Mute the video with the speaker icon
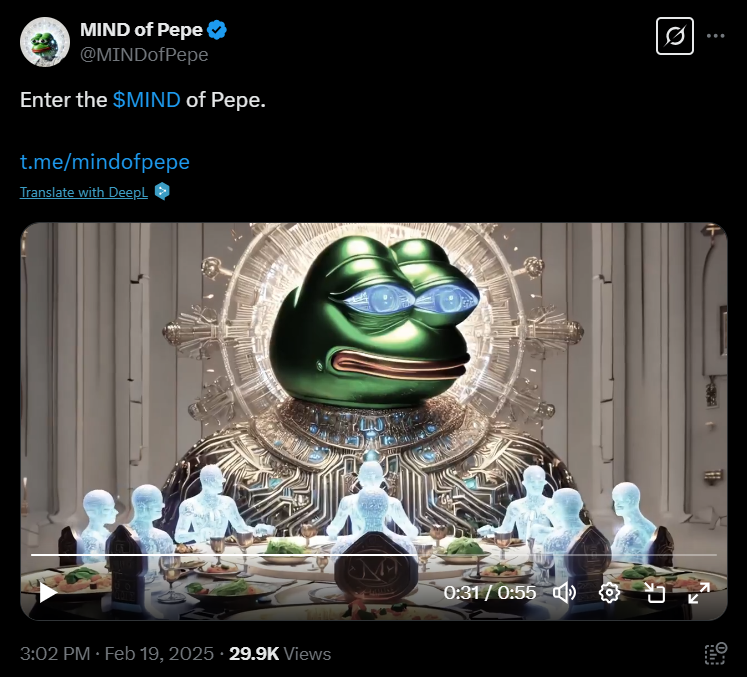Image resolution: width=747 pixels, height=677 pixels. point(565,593)
